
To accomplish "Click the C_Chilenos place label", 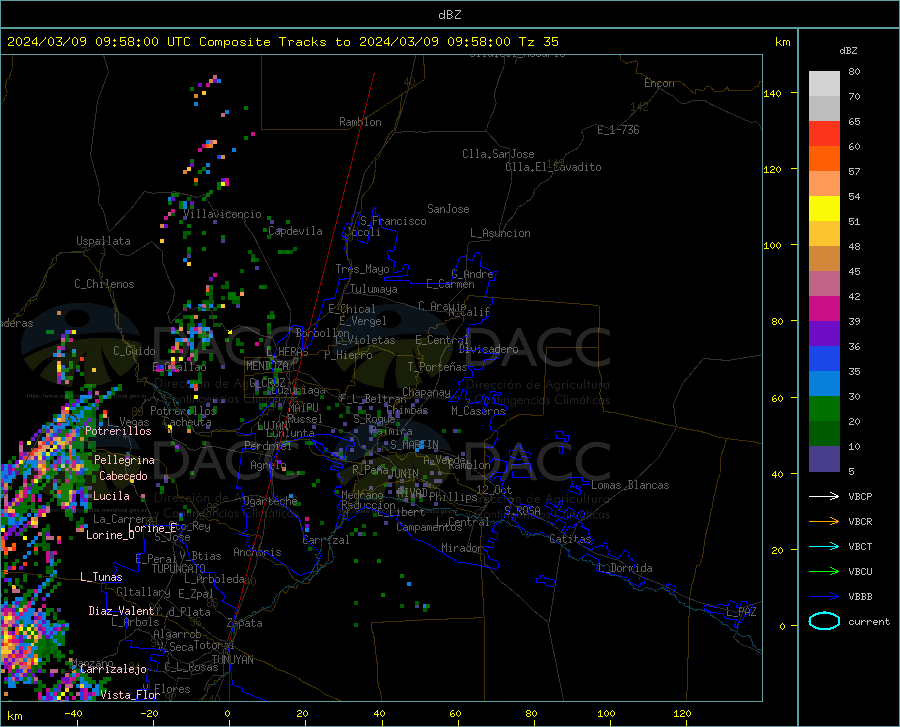I will tap(104, 284).
